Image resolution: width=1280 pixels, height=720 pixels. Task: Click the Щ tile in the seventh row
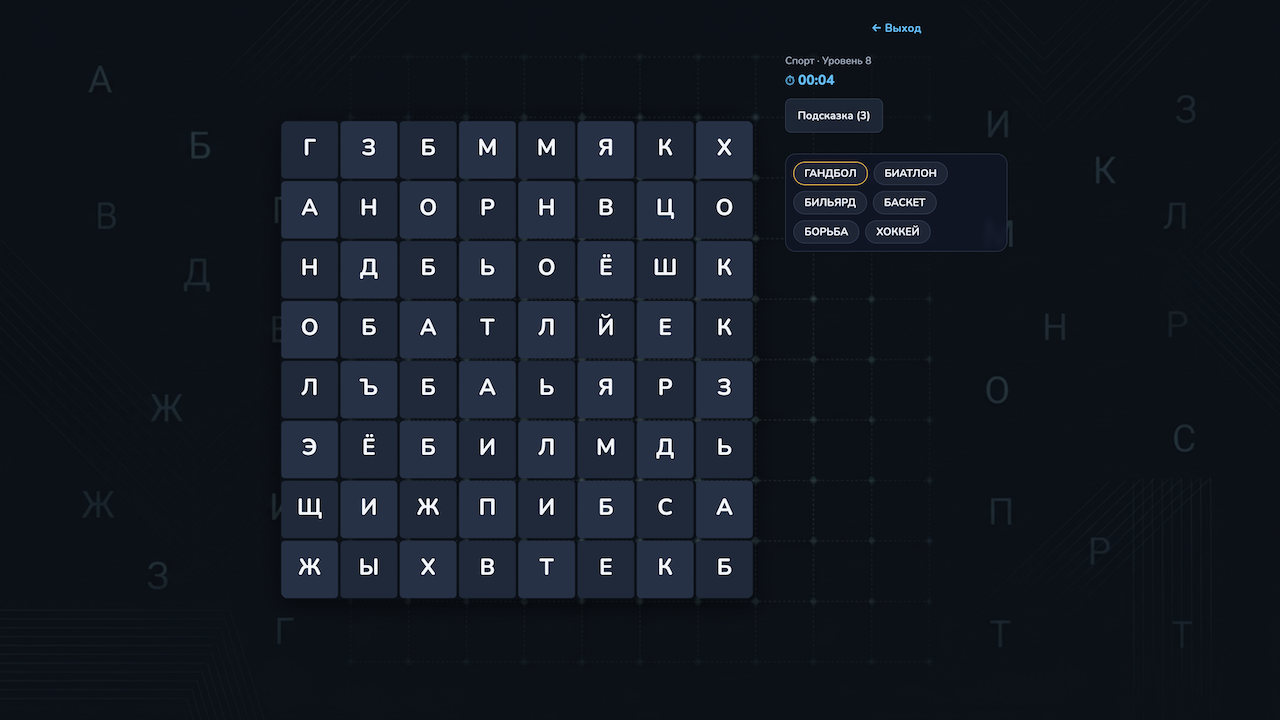tap(309, 508)
